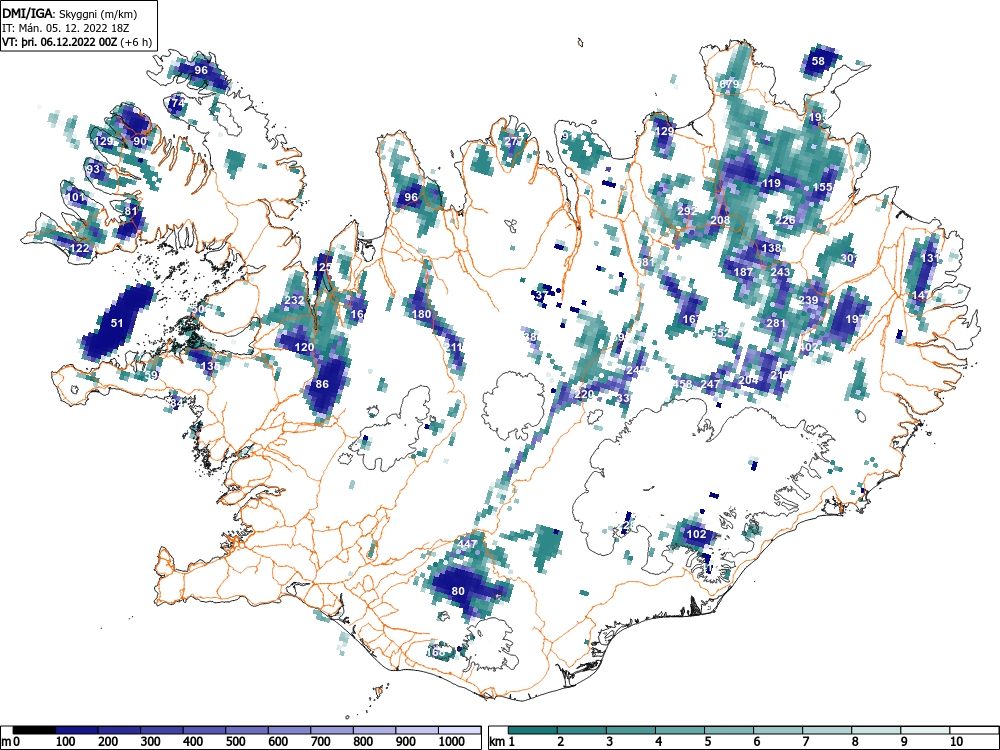Image resolution: width=1000 pixels, height=750 pixels.
Task: Click the visibility value 147 on the map
Action: 922,295
